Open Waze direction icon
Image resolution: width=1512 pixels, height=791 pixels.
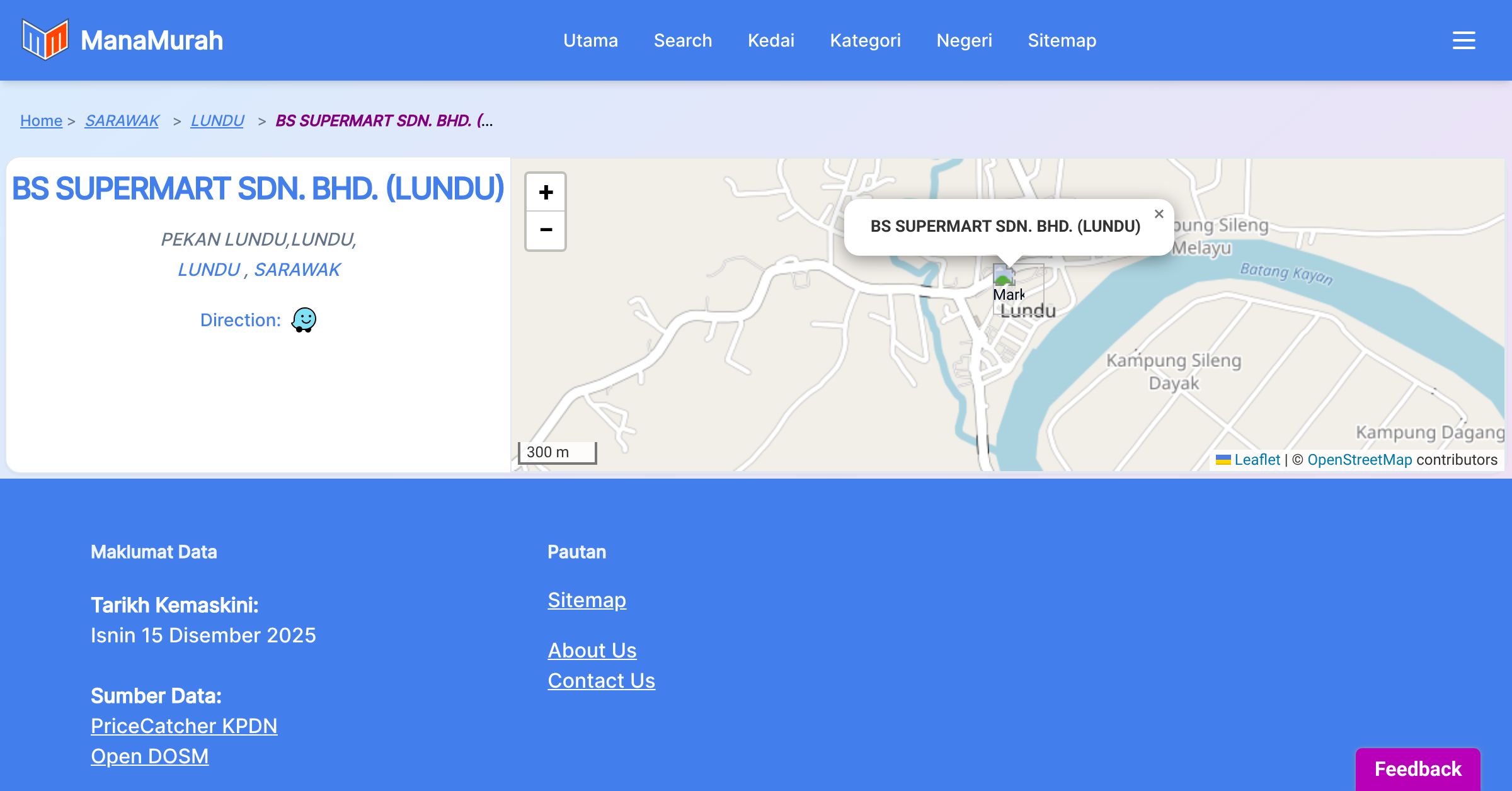(304, 320)
